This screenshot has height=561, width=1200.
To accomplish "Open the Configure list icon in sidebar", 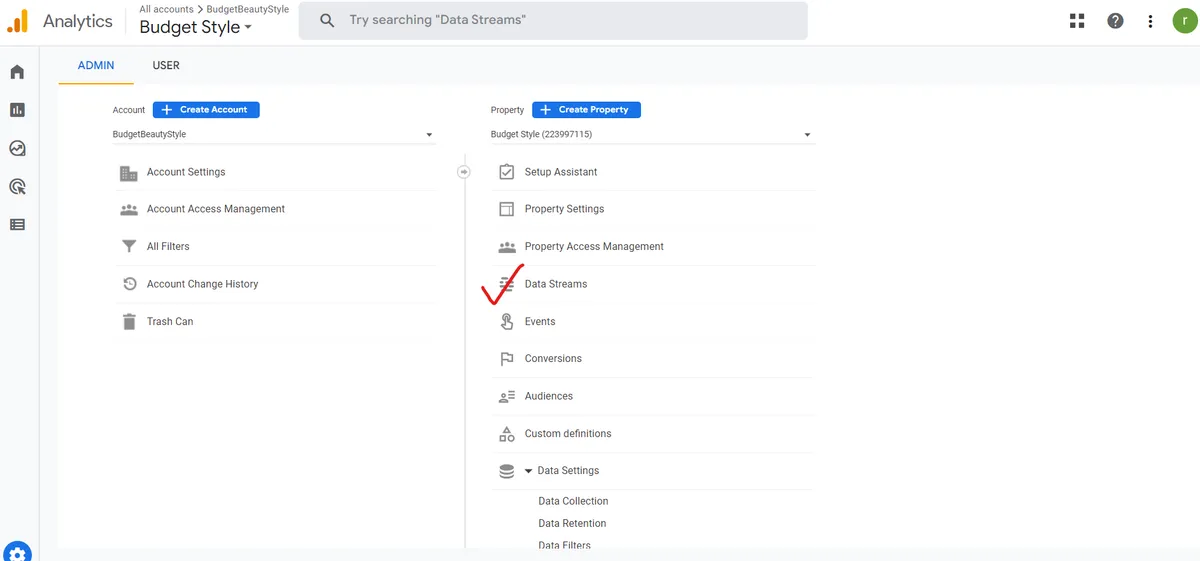I will [x=17, y=224].
